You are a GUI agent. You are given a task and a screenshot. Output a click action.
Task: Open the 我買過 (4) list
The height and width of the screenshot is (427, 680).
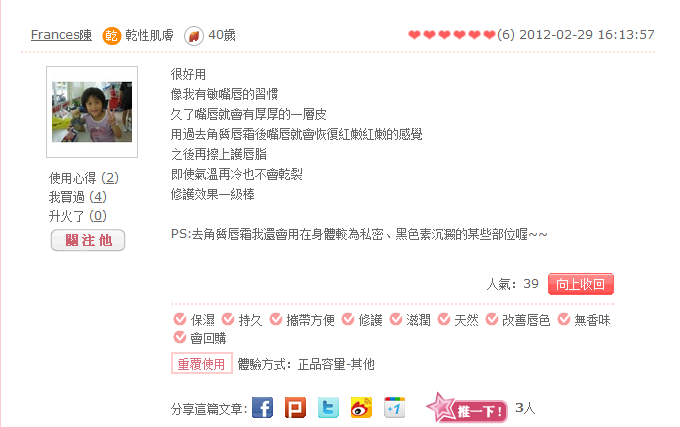[78, 197]
